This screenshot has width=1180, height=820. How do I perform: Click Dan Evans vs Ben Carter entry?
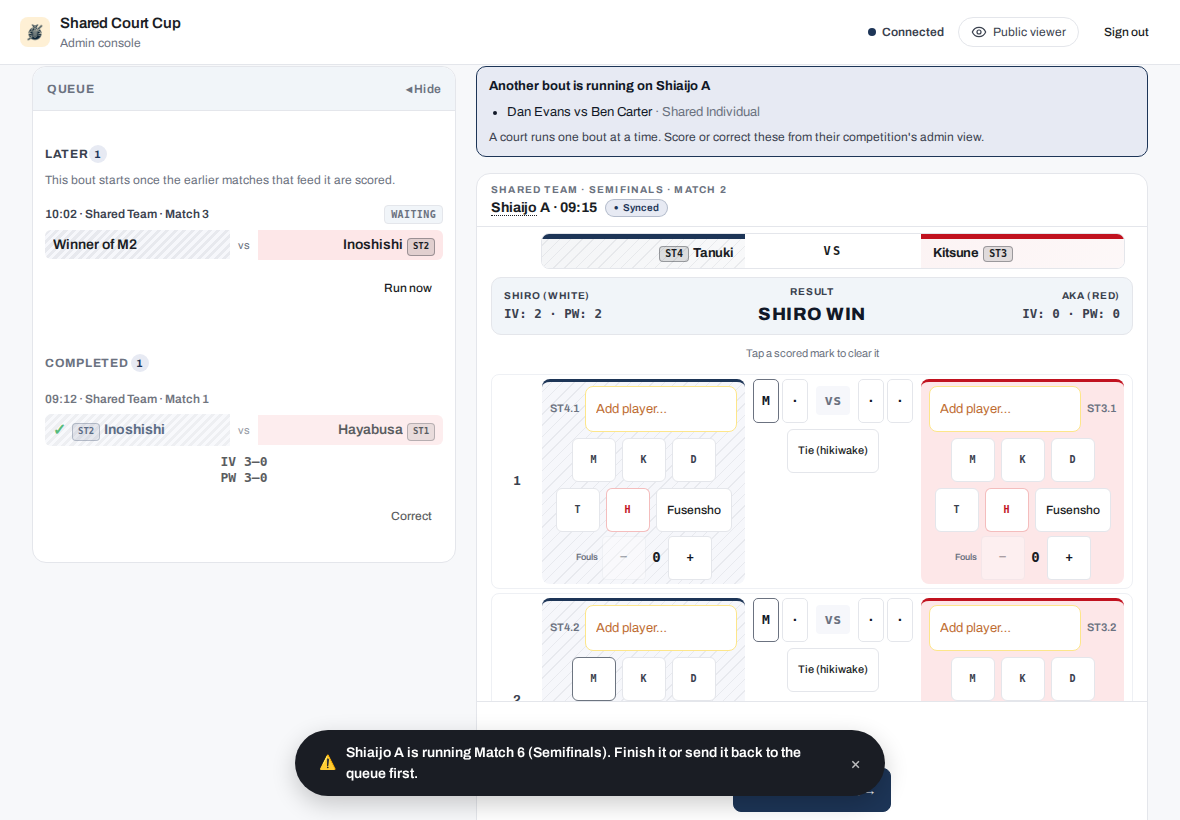pyautogui.click(x=579, y=112)
